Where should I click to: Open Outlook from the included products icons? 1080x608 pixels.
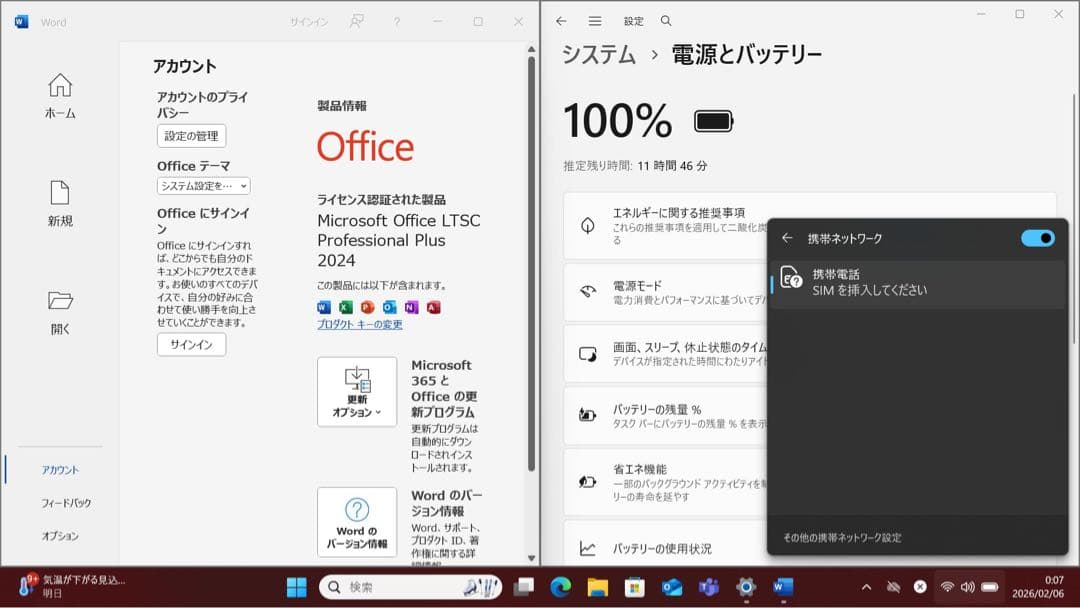pos(389,307)
